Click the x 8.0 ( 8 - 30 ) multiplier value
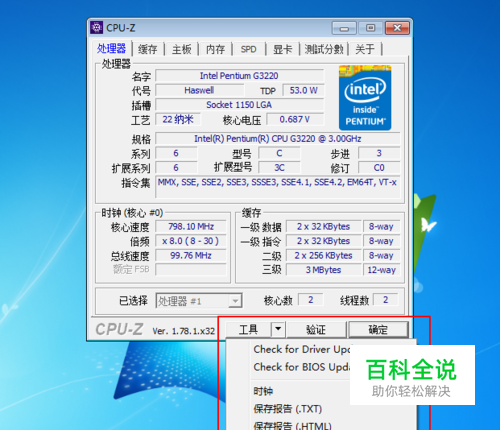The image size is (500, 430). point(191,241)
